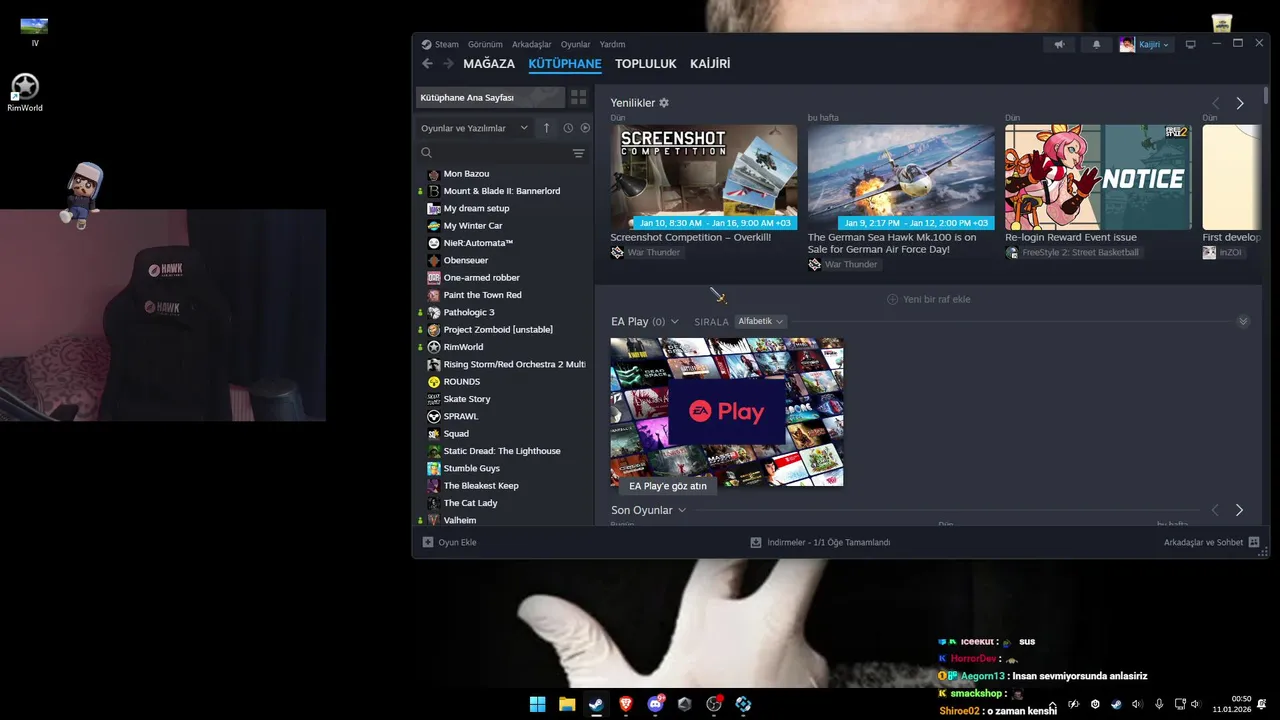Advance Yenilikler shelf with right arrow

click(x=1240, y=103)
